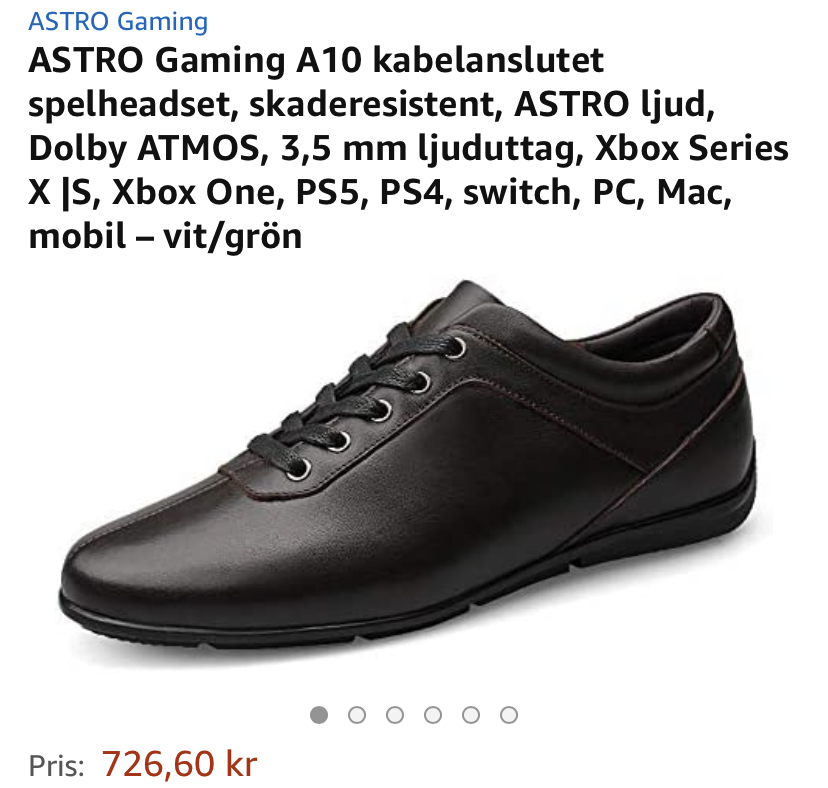Click the 'Pris:' label

tap(57, 765)
